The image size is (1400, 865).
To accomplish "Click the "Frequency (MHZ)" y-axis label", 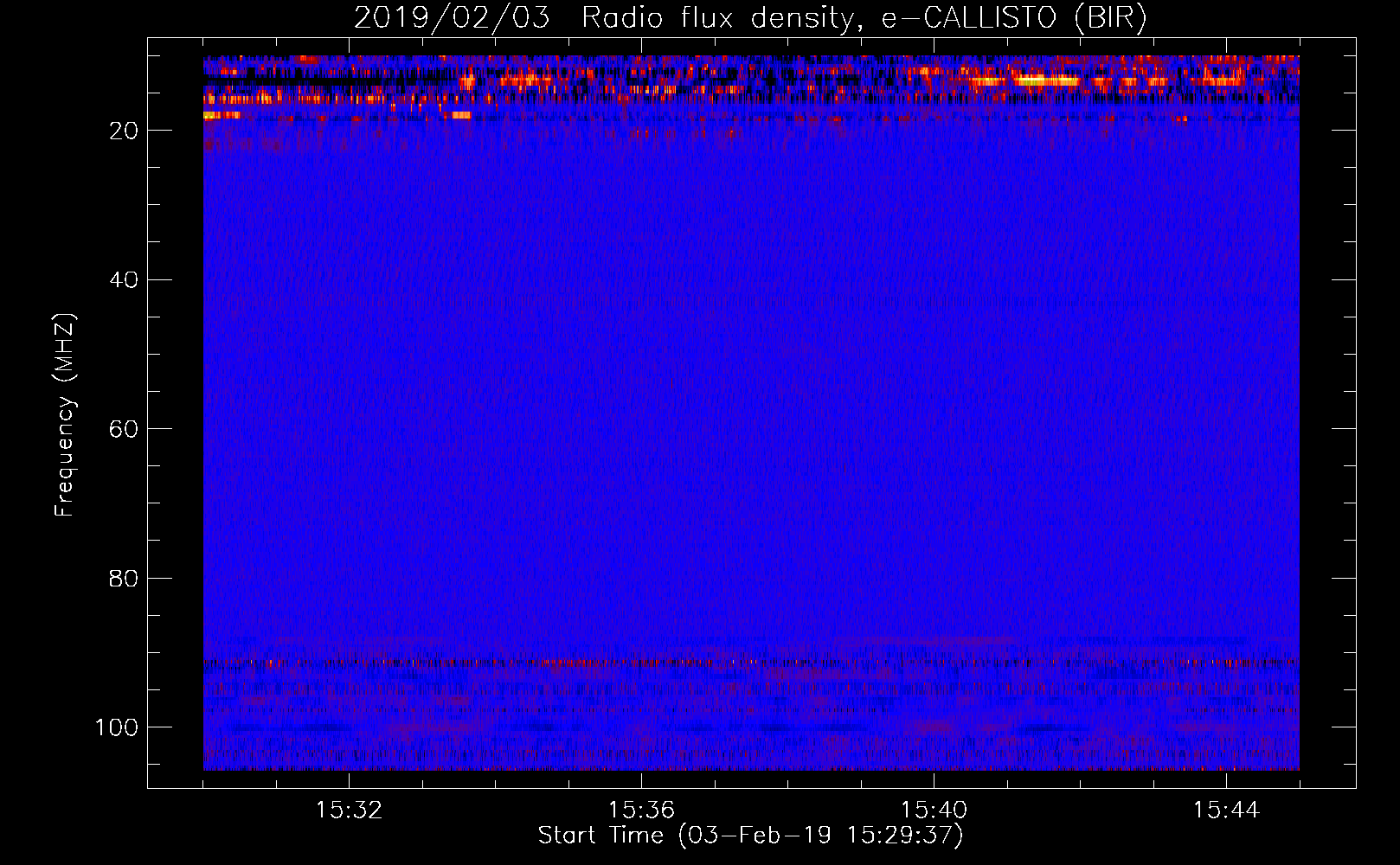I will (x=65, y=415).
